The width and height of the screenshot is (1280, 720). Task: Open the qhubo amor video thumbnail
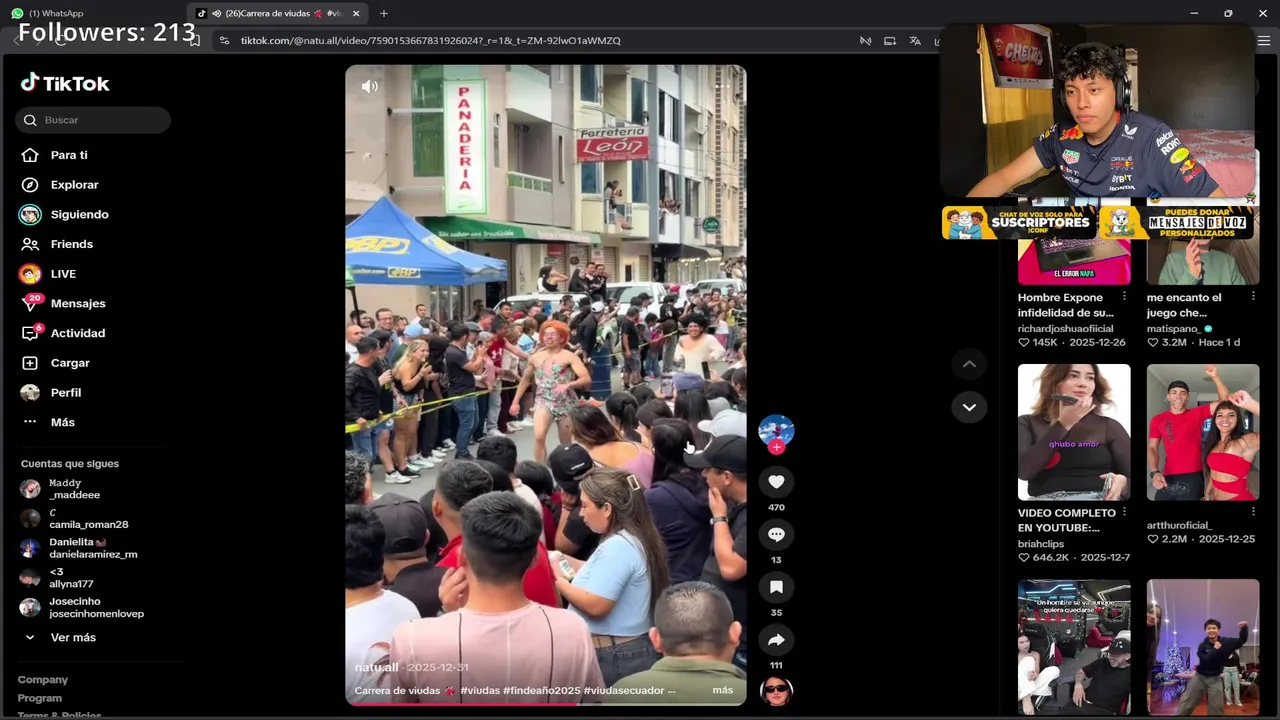pyautogui.click(x=1074, y=432)
